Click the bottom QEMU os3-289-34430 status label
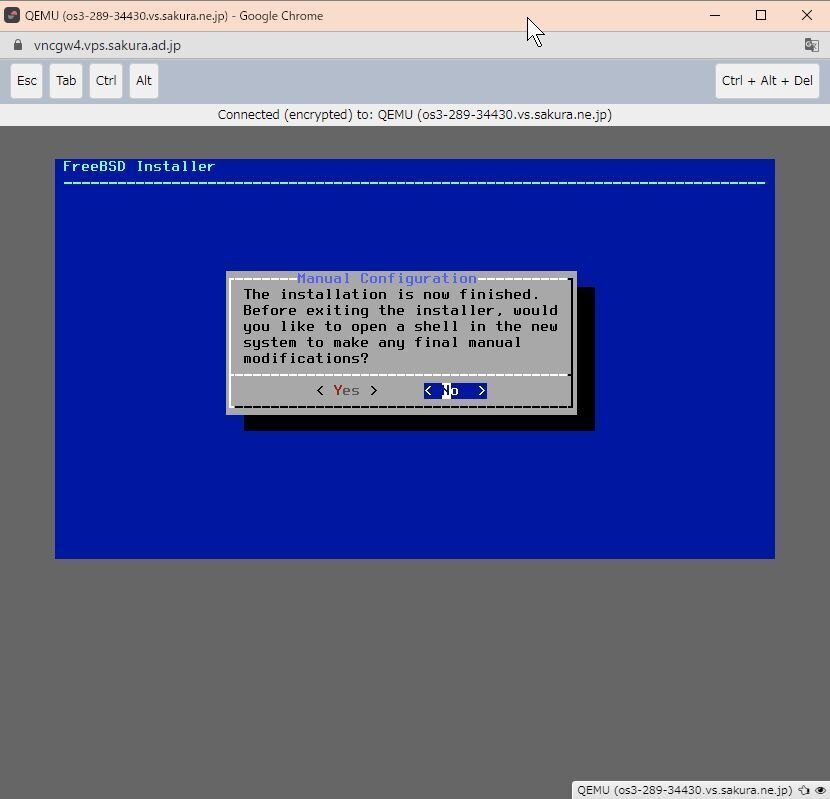The image size is (830, 799). pos(684,791)
